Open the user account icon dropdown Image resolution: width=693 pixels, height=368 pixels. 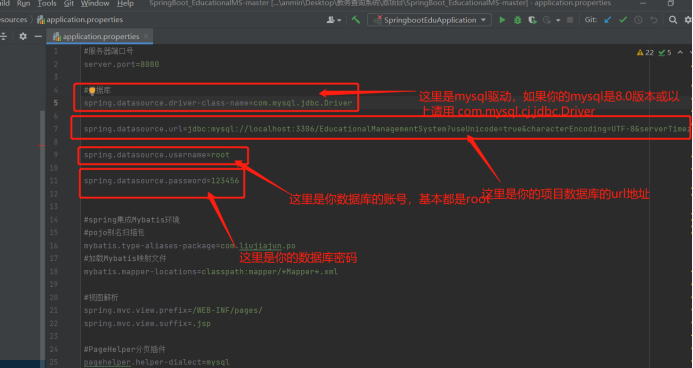click(334, 19)
